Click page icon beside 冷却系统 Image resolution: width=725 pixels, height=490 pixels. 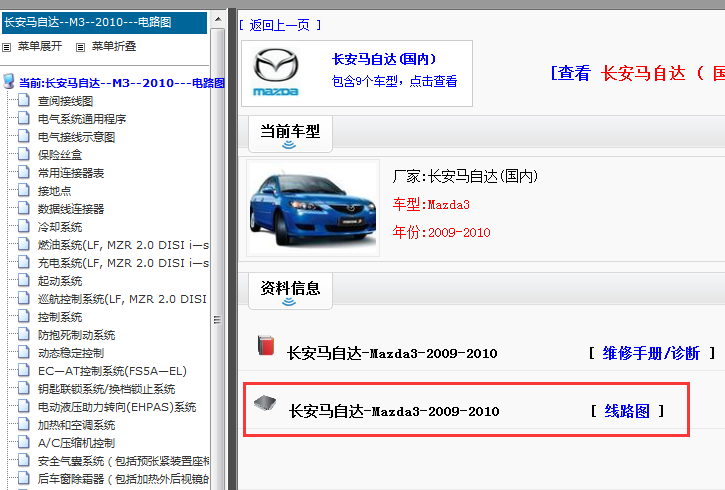pyautogui.click(x=24, y=227)
